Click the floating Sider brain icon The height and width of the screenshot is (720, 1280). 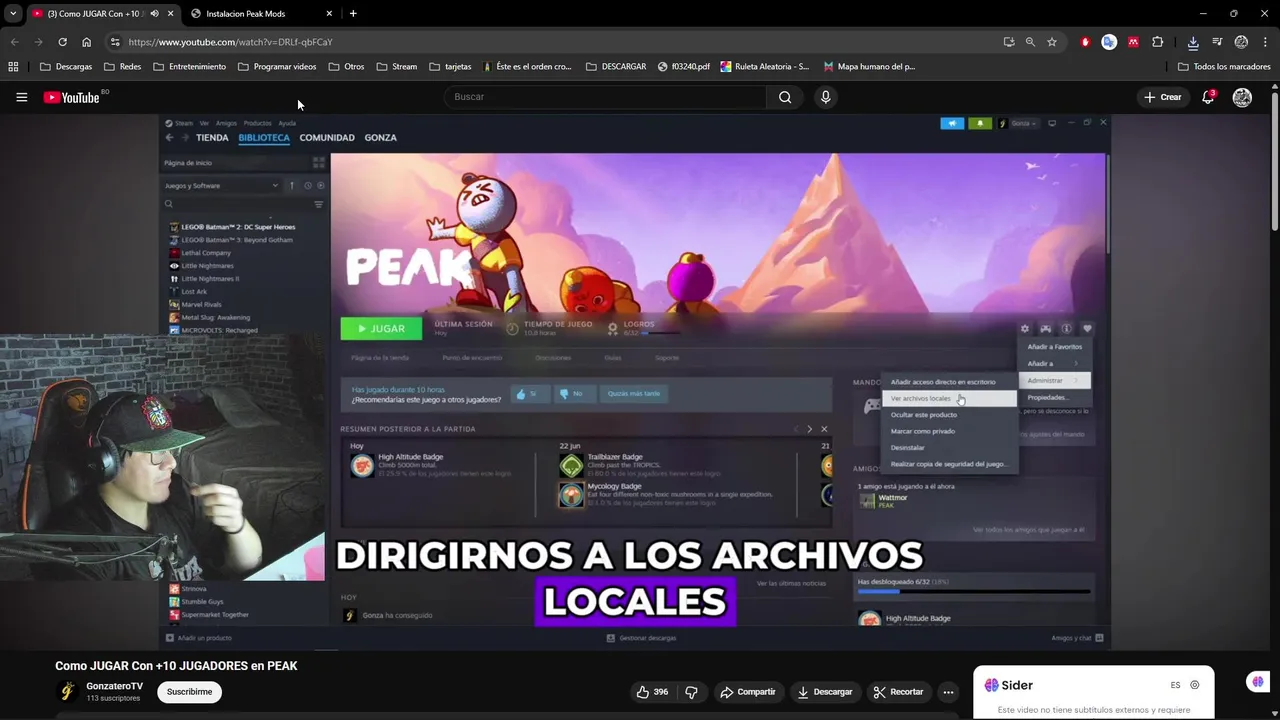[1257, 682]
